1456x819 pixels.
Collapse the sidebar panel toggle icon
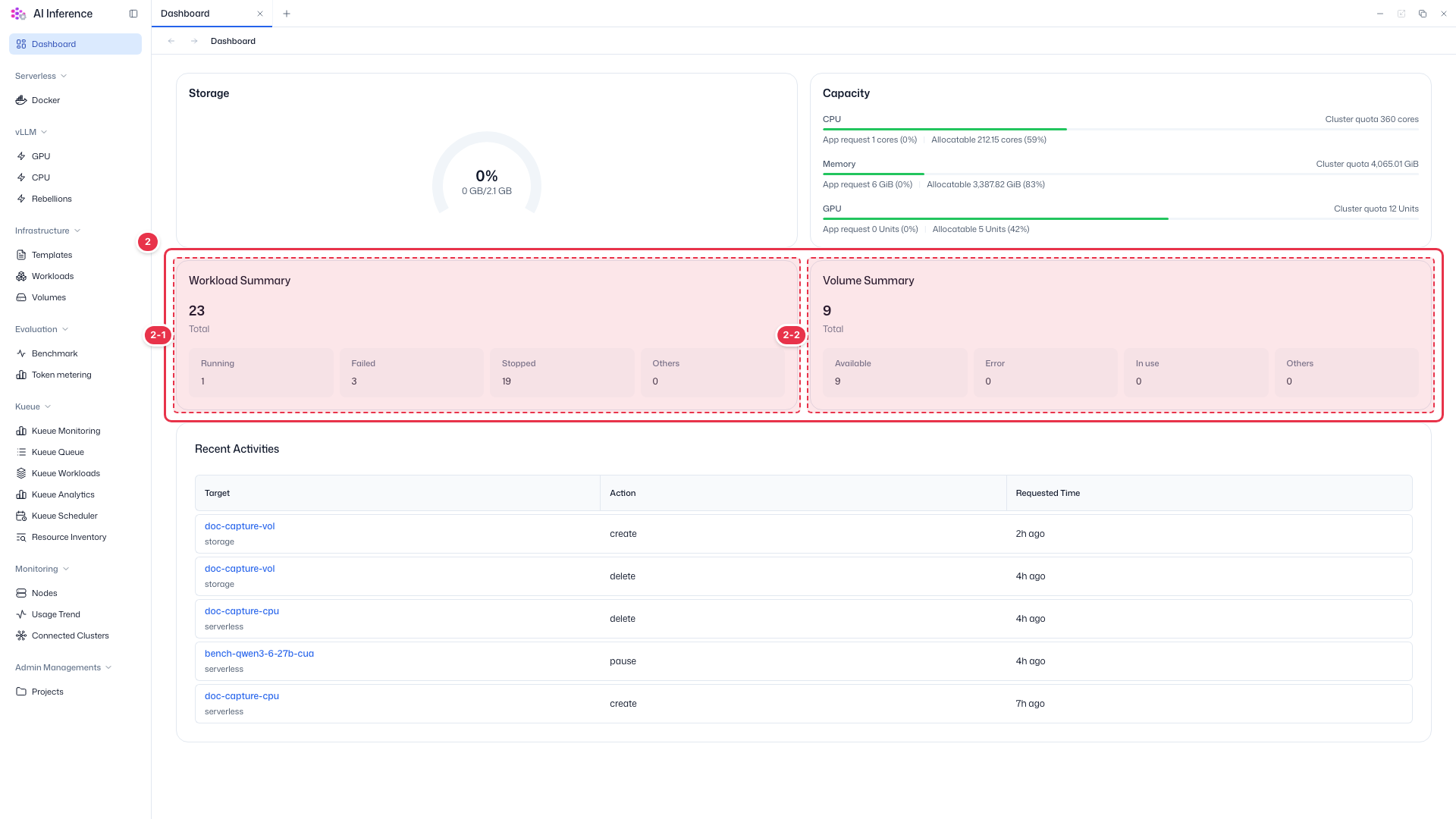click(x=133, y=14)
